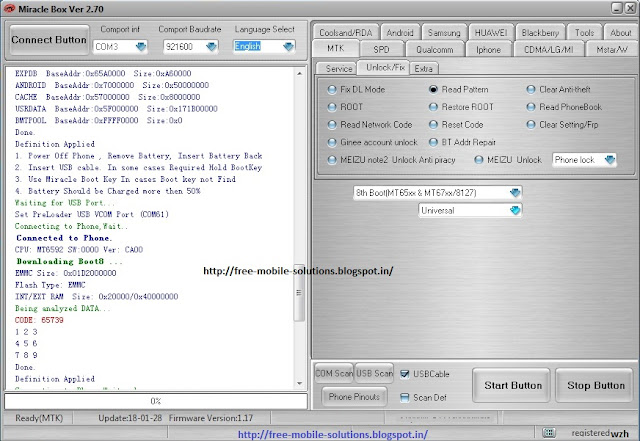Click the Connected to Phone log line
Screen dimensions: 640x441
pos(64,238)
